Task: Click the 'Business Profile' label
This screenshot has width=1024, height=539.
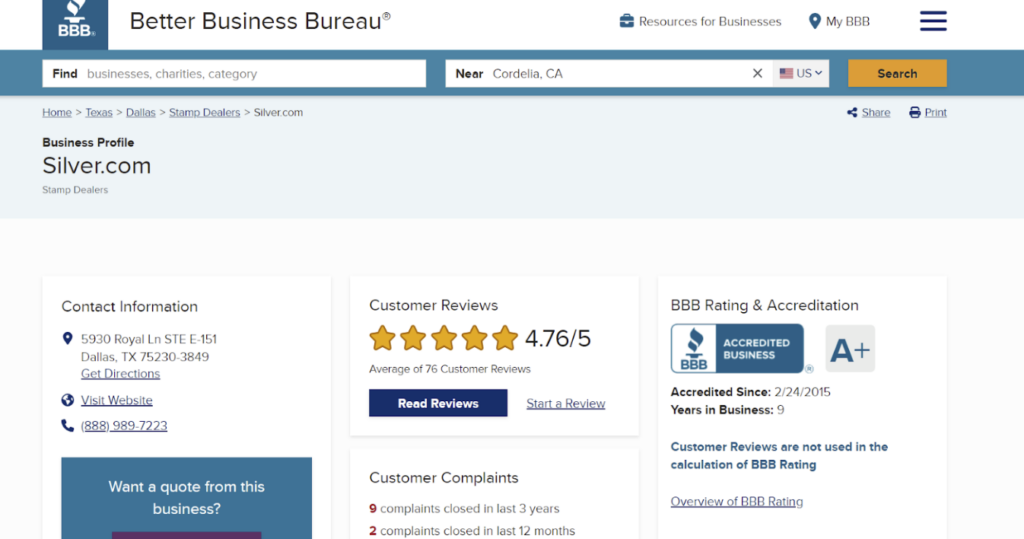Action: pos(88,142)
